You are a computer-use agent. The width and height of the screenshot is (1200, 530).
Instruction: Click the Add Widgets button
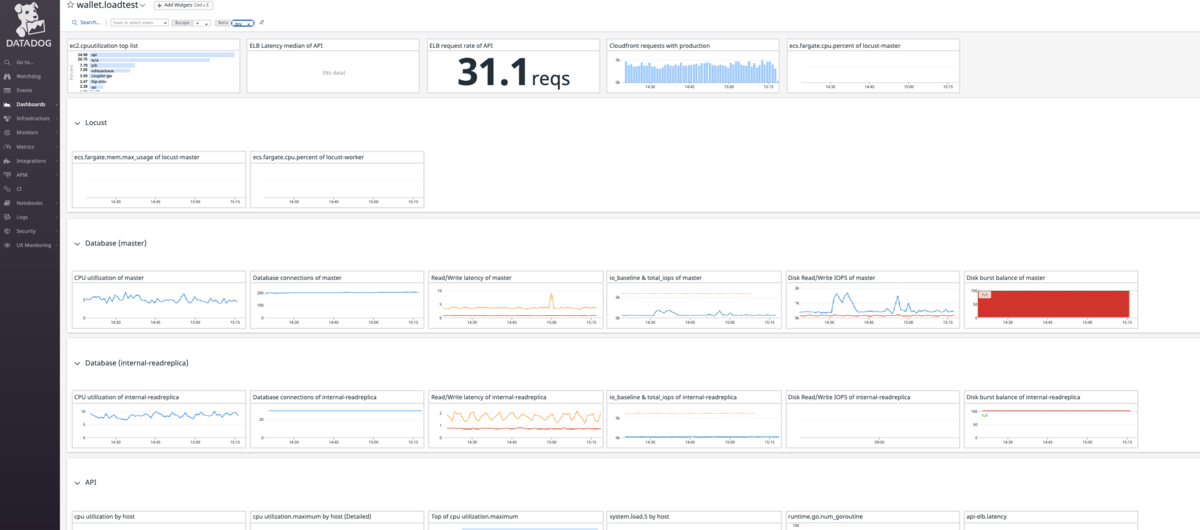[183, 5]
